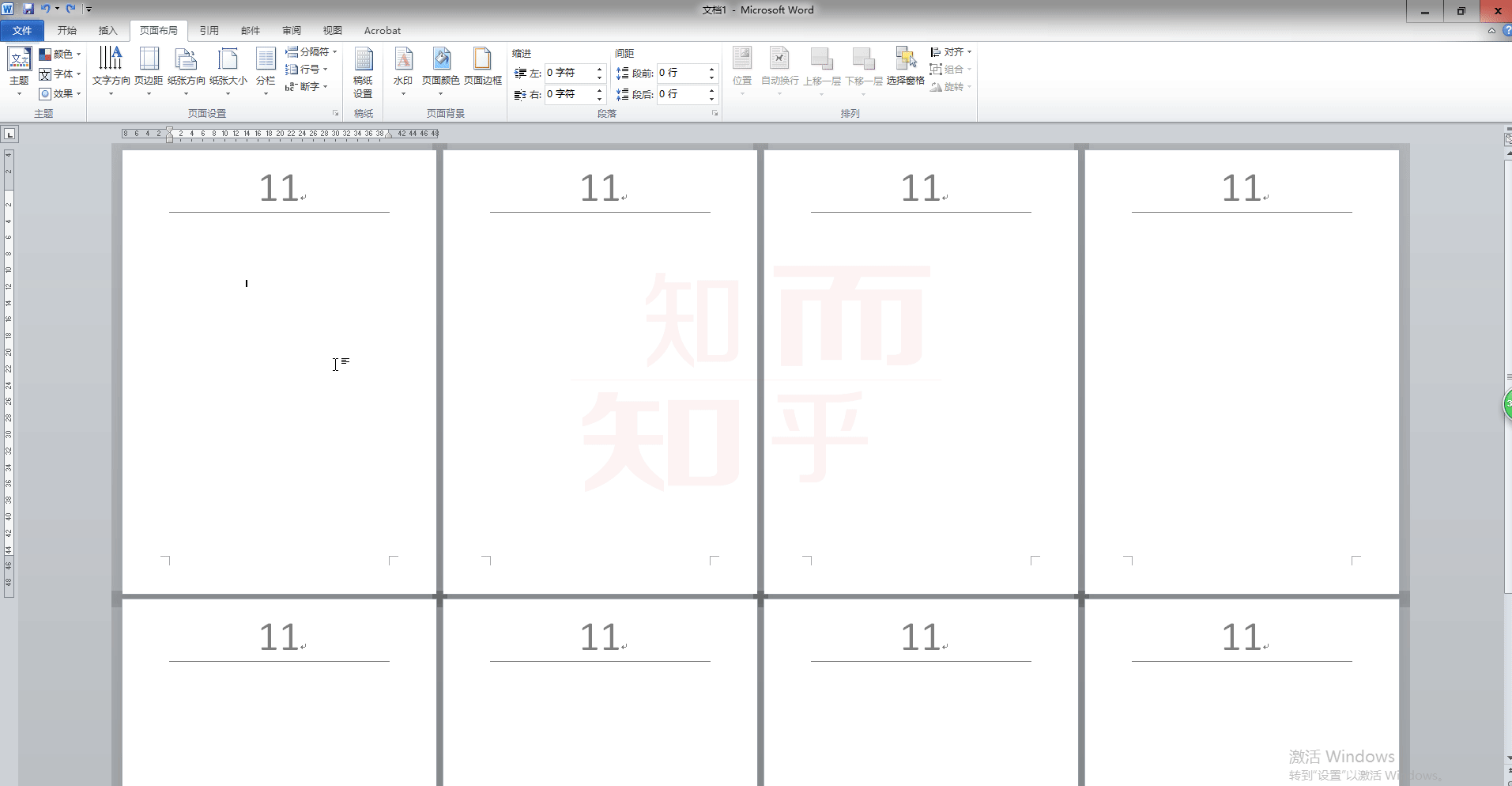This screenshot has height=786, width=1512.
Task: Increase 段前 spacing with up arrow
Action: pyautogui.click(x=712, y=69)
